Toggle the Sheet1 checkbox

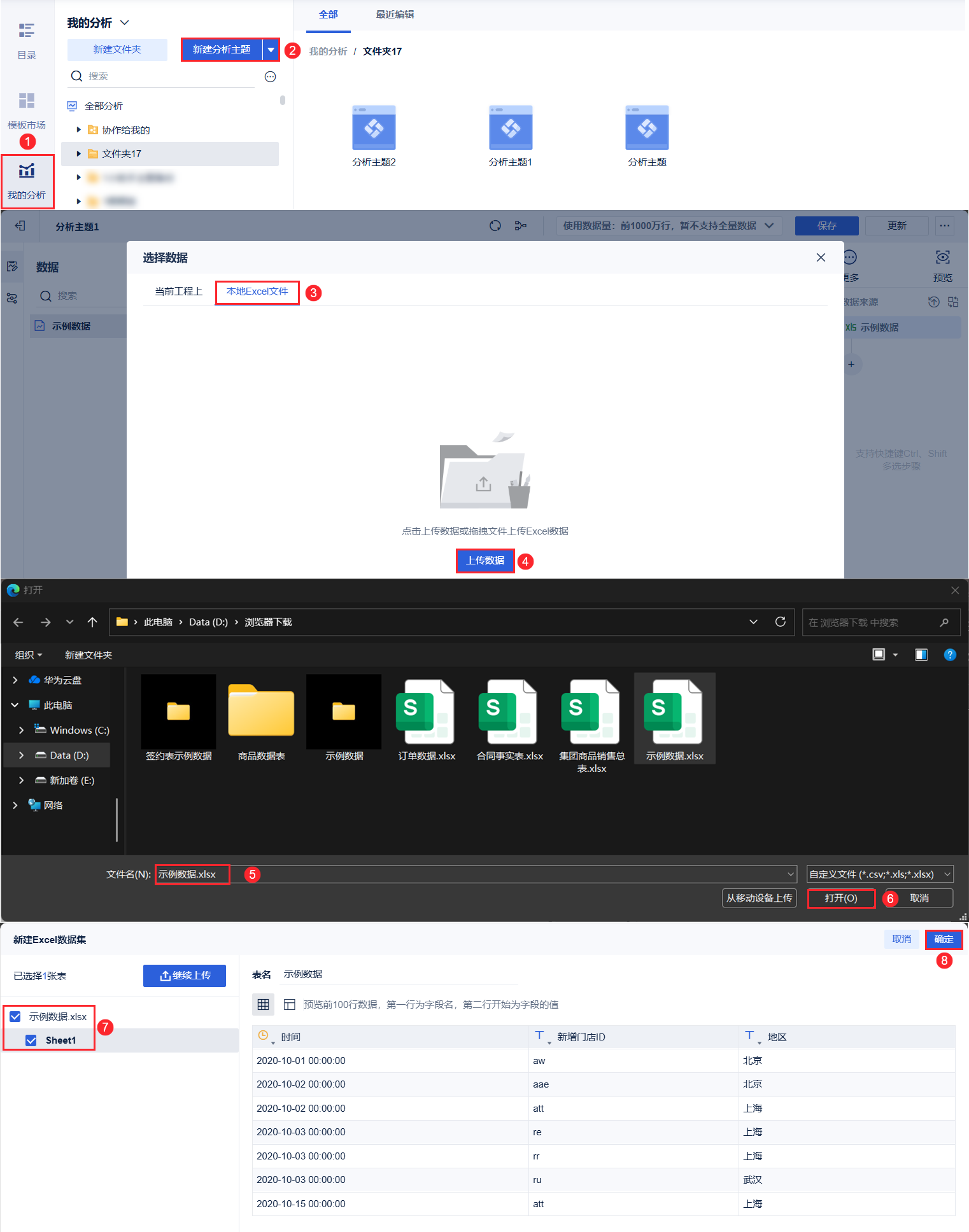[31, 1040]
